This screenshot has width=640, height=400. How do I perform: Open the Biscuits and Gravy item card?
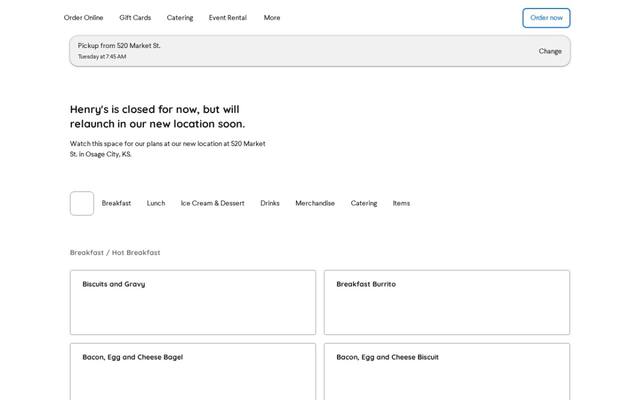[x=193, y=302]
